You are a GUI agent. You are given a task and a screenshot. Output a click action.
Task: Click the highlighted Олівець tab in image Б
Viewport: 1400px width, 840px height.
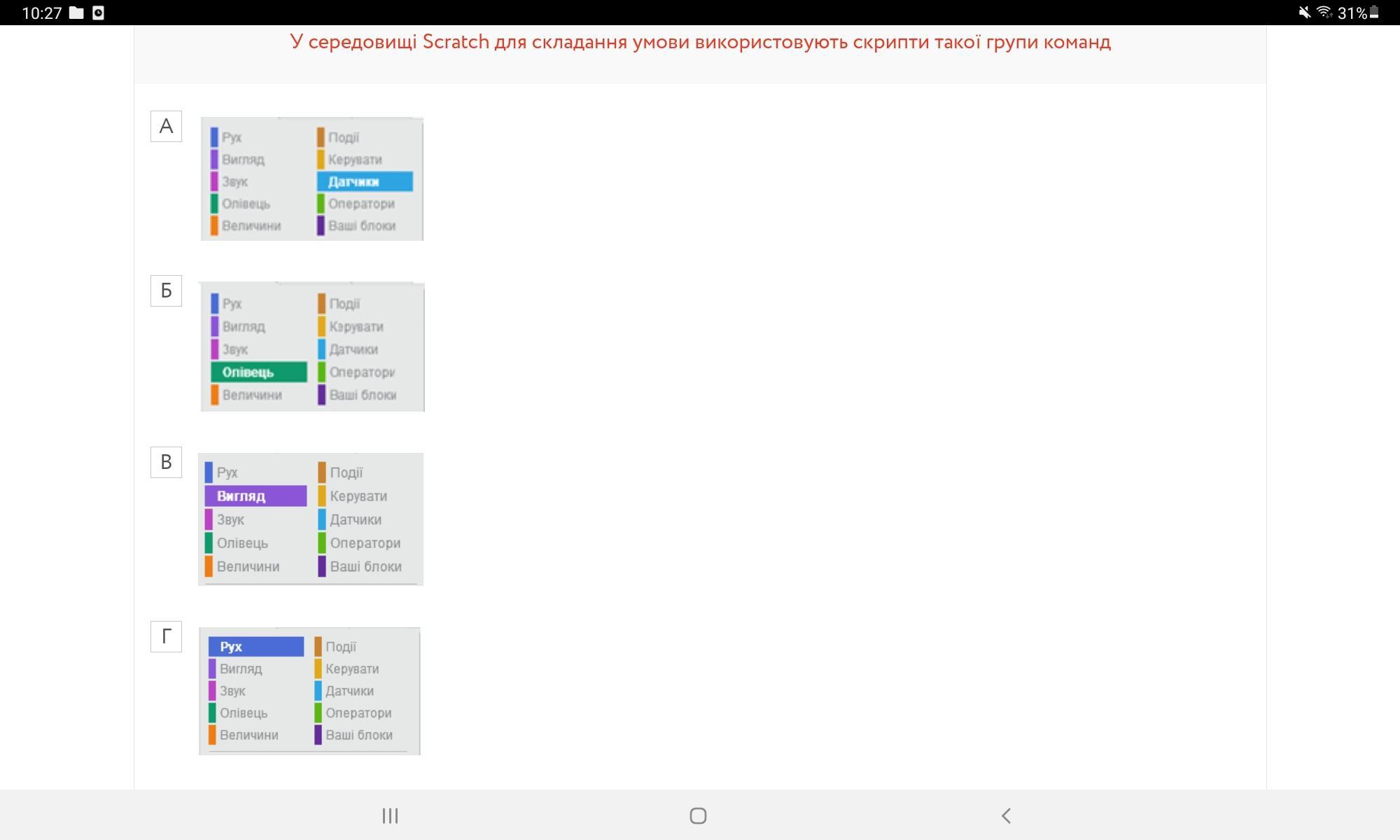click(x=258, y=372)
